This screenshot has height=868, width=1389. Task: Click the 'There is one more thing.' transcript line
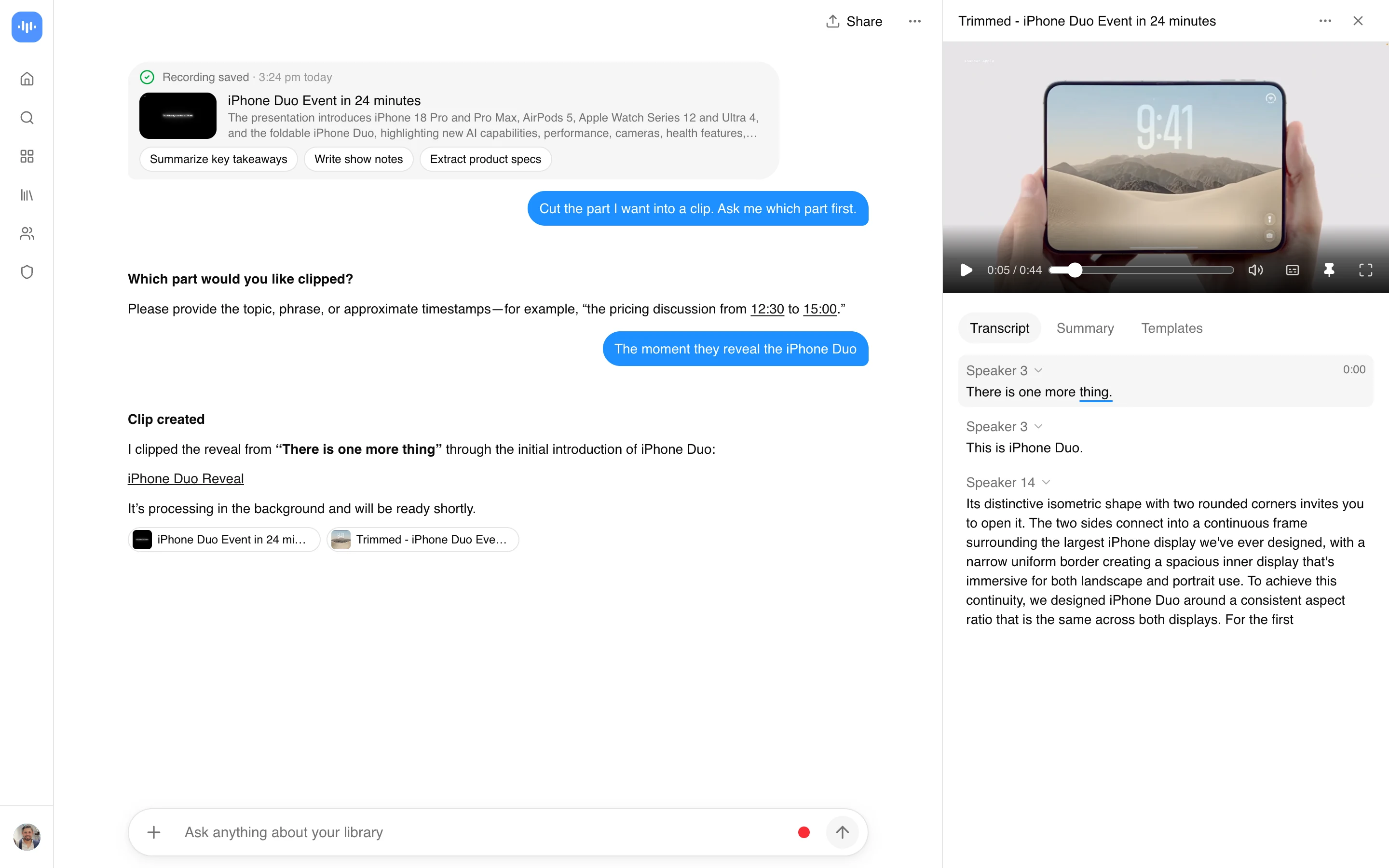click(1039, 392)
